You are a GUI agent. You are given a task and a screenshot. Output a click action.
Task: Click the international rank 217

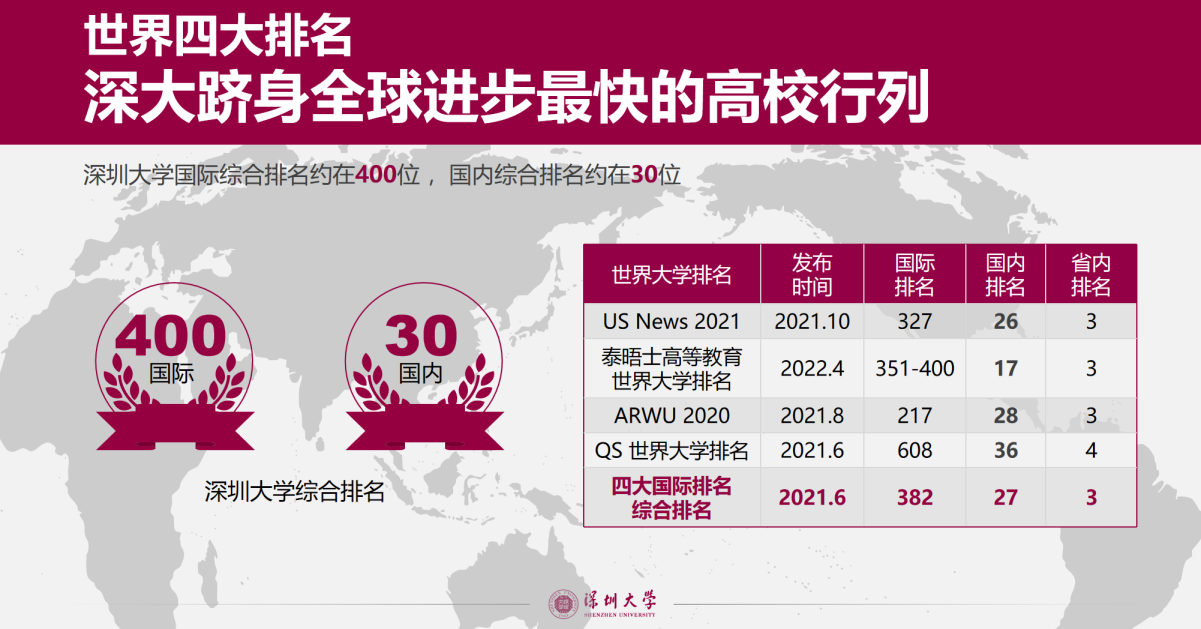(x=914, y=415)
